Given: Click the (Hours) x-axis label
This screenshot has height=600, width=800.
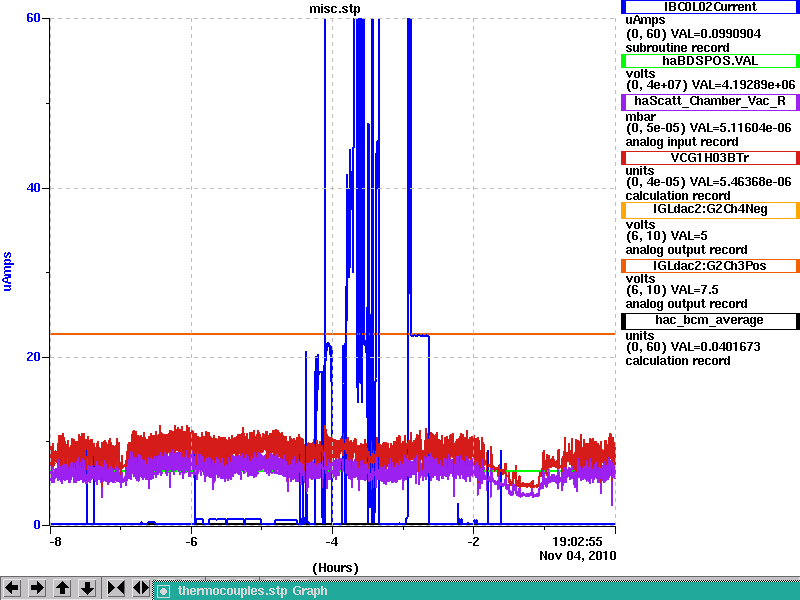Looking at the screenshot, I should 335,568.
